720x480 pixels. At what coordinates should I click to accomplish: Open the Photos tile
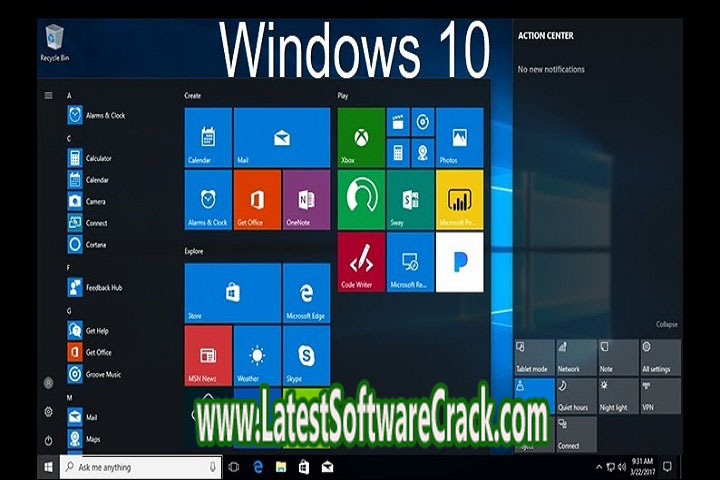click(459, 139)
